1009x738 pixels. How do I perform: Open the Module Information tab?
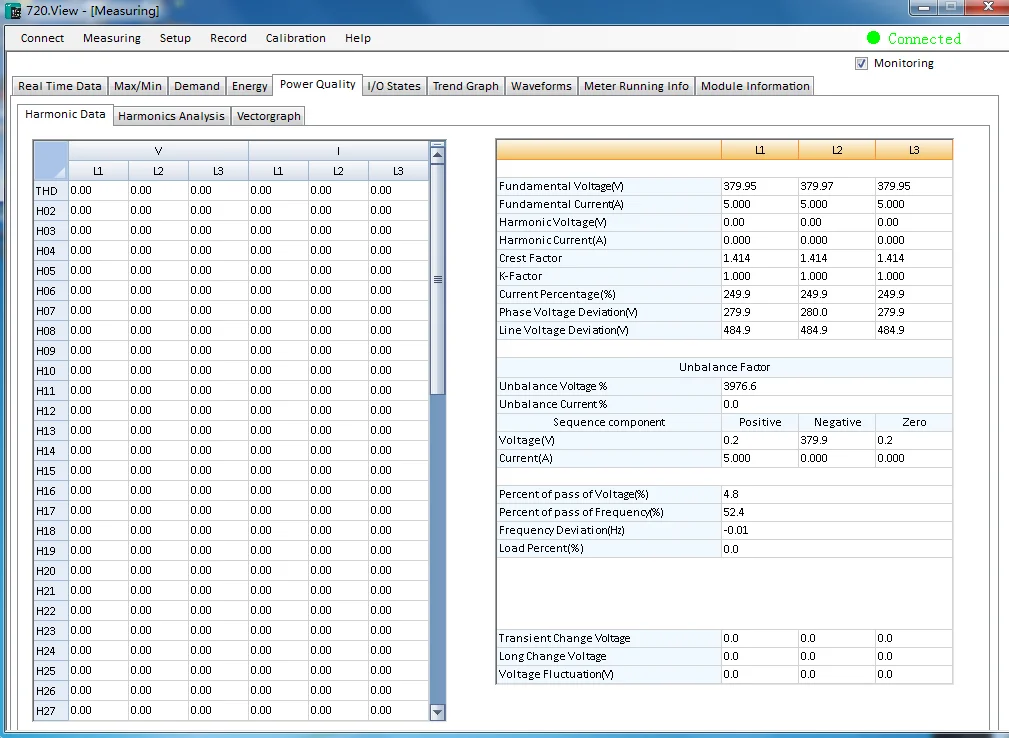coord(755,86)
